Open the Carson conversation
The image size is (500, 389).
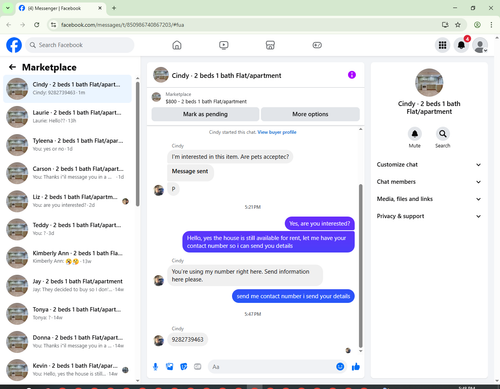67,173
